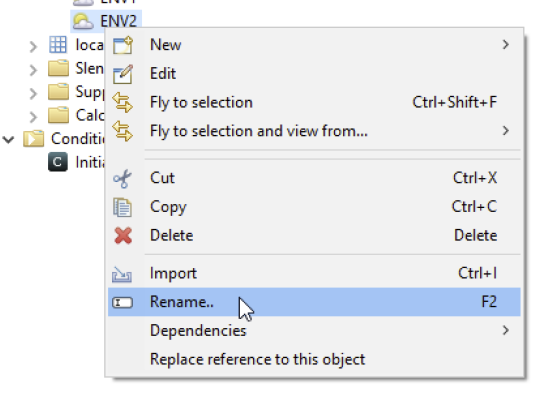Click the Fly to selection arrows icon
Viewport: 553px width, 396px height.
point(122,102)
